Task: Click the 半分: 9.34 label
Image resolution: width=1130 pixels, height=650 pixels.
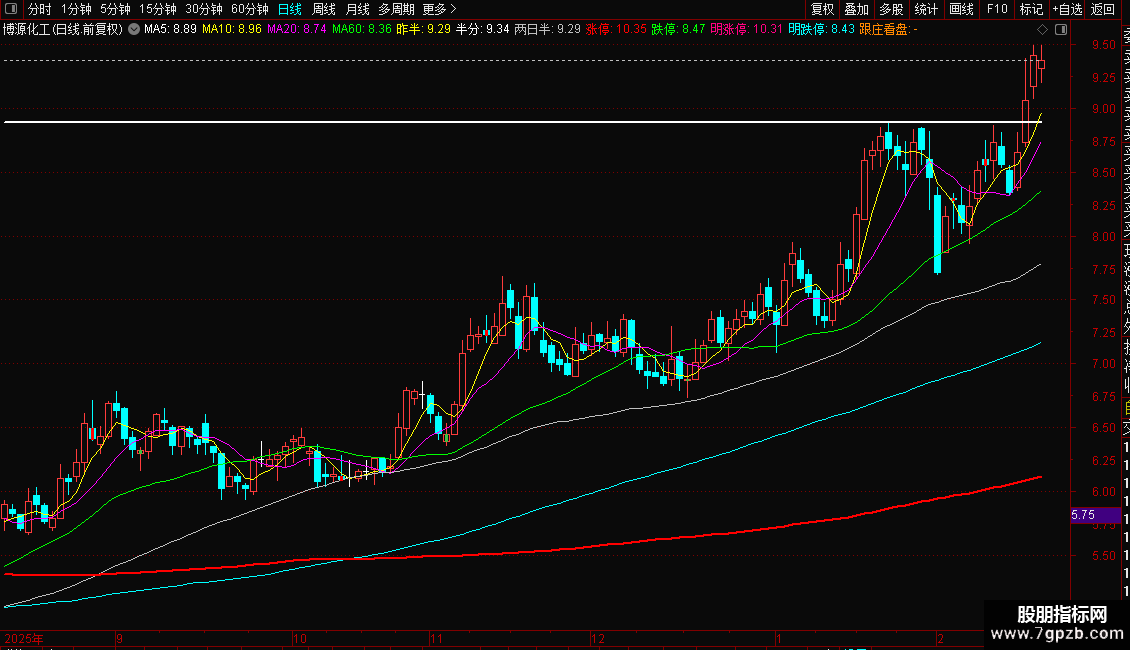Action: (x=483, y=30)
